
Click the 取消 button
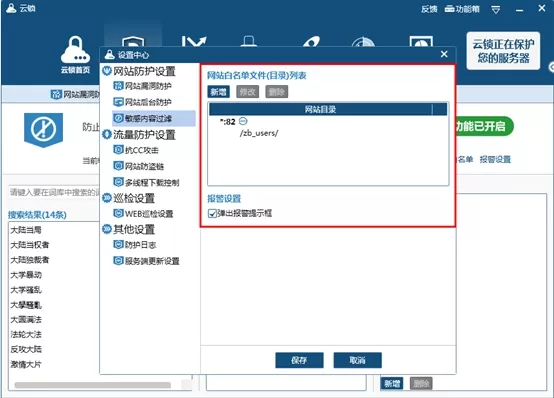tap(357, 360)
